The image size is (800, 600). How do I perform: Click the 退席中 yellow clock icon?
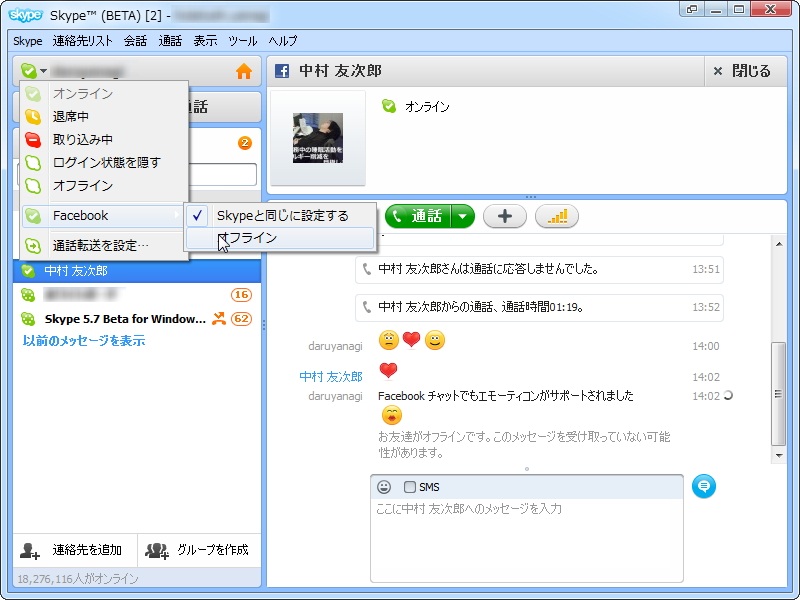[33, 117]
